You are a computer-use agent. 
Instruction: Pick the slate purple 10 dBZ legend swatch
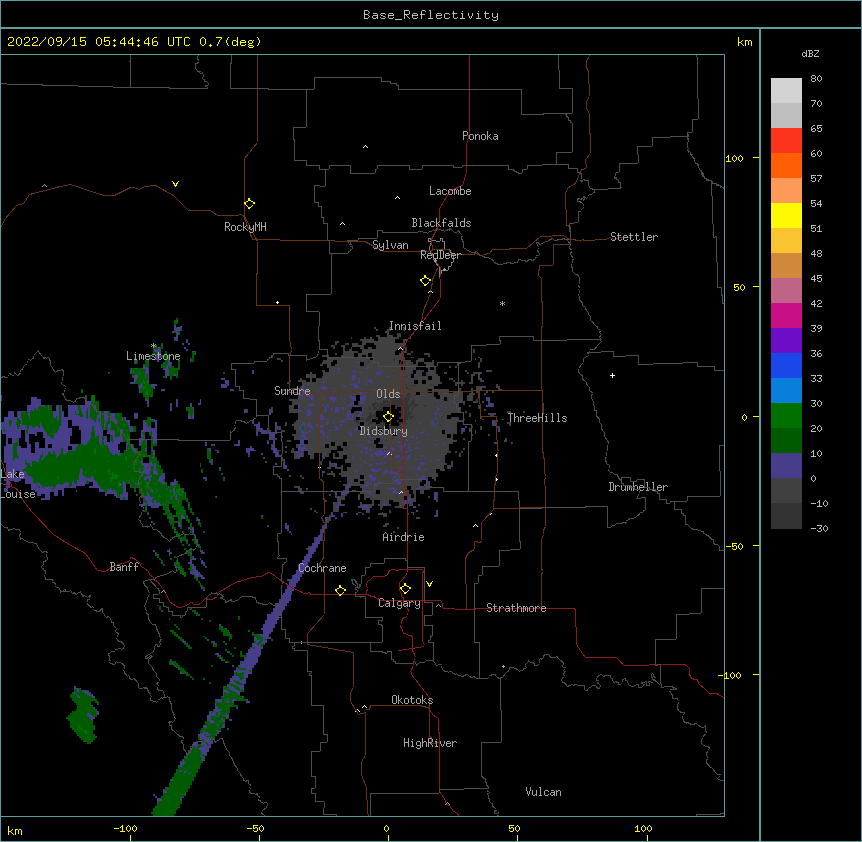(786, 466)
